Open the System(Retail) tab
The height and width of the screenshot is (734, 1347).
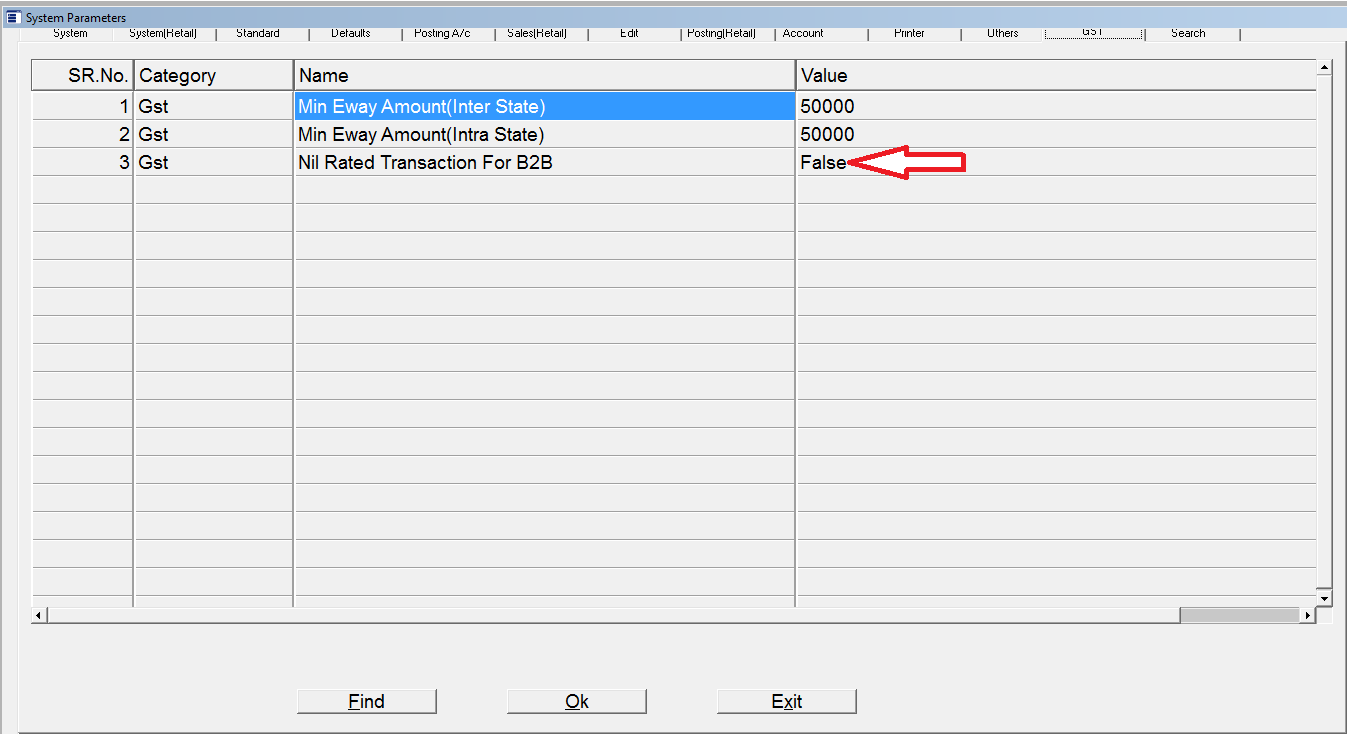click(x=163, y=33)
